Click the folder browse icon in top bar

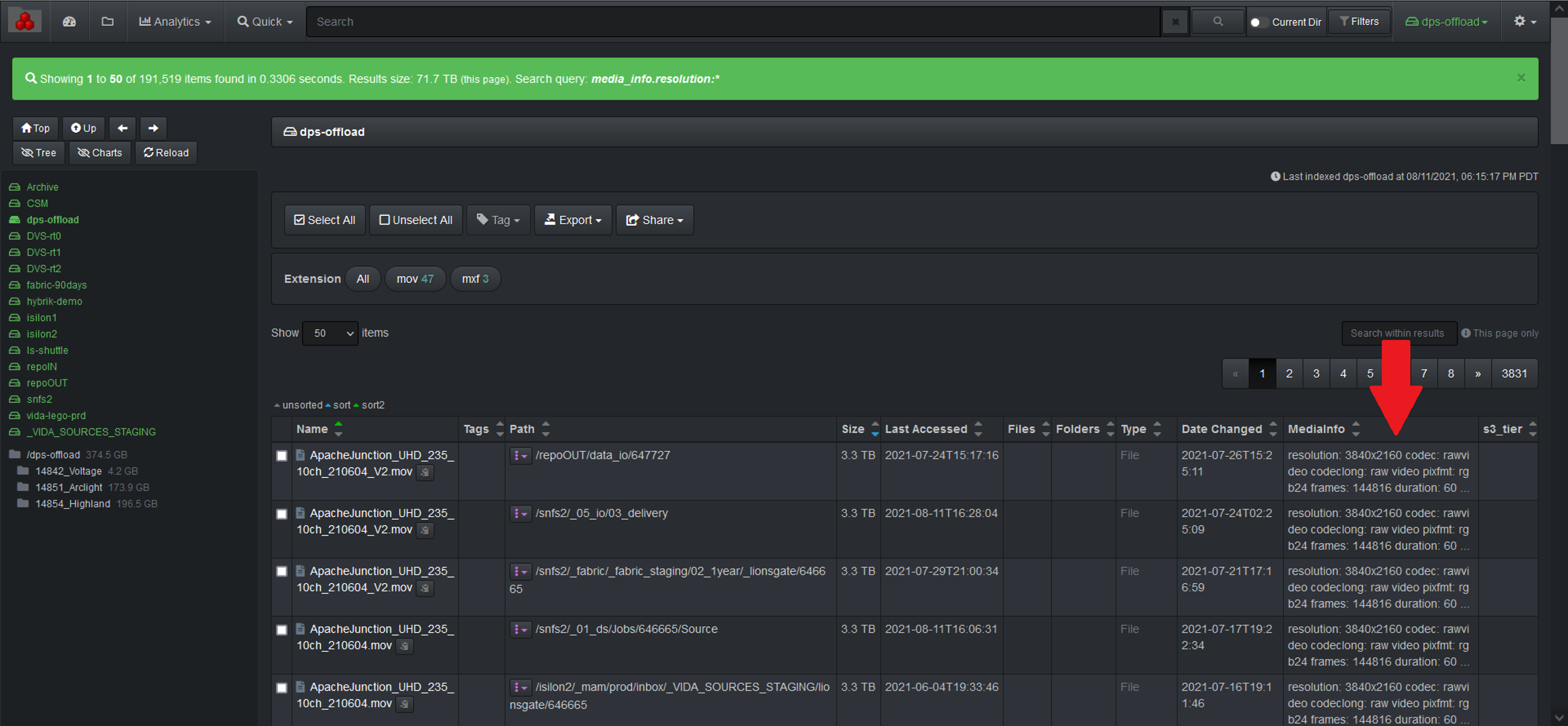[107, 21]
